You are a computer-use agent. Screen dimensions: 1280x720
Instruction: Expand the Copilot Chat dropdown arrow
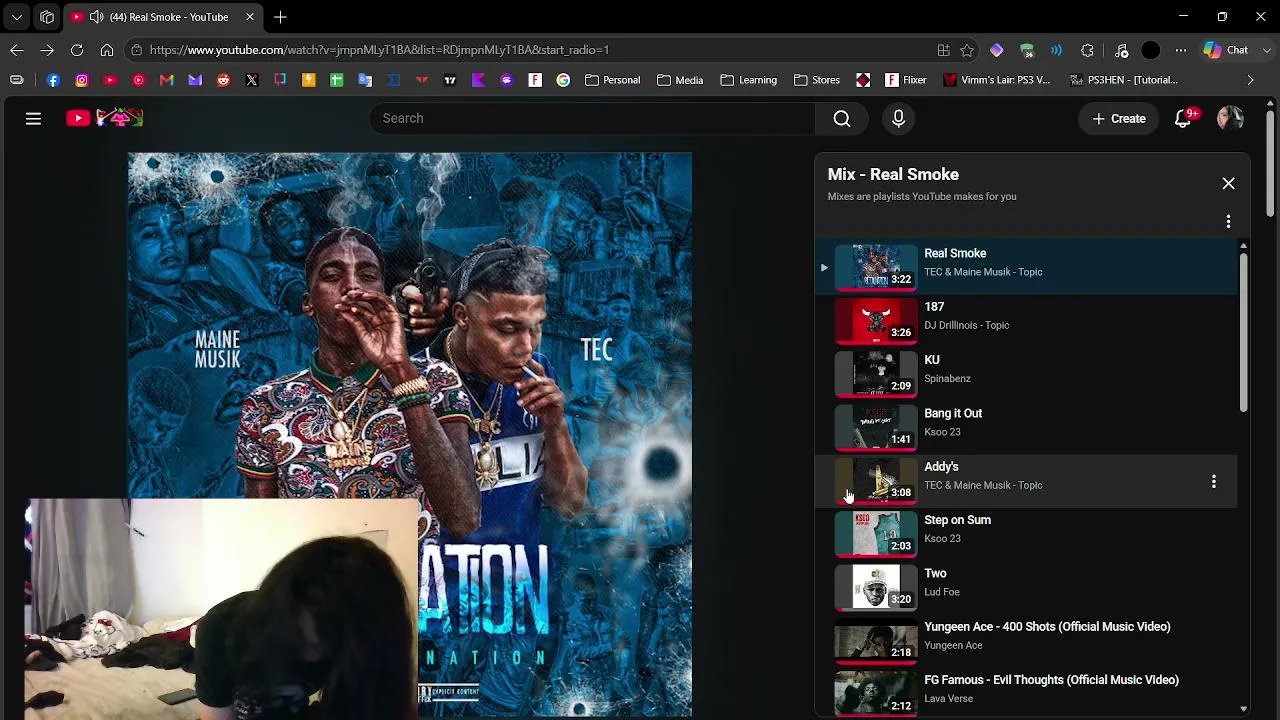click(x=1268, y=50)
